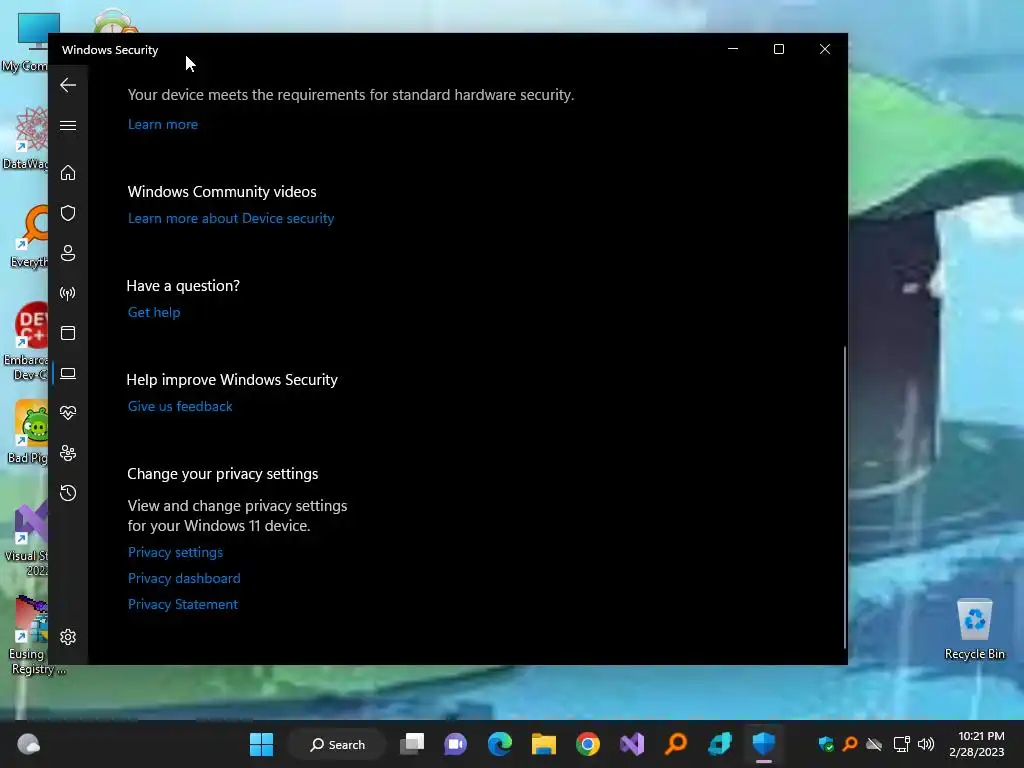Open the Chat app on the taskbar

pos(456,744)
